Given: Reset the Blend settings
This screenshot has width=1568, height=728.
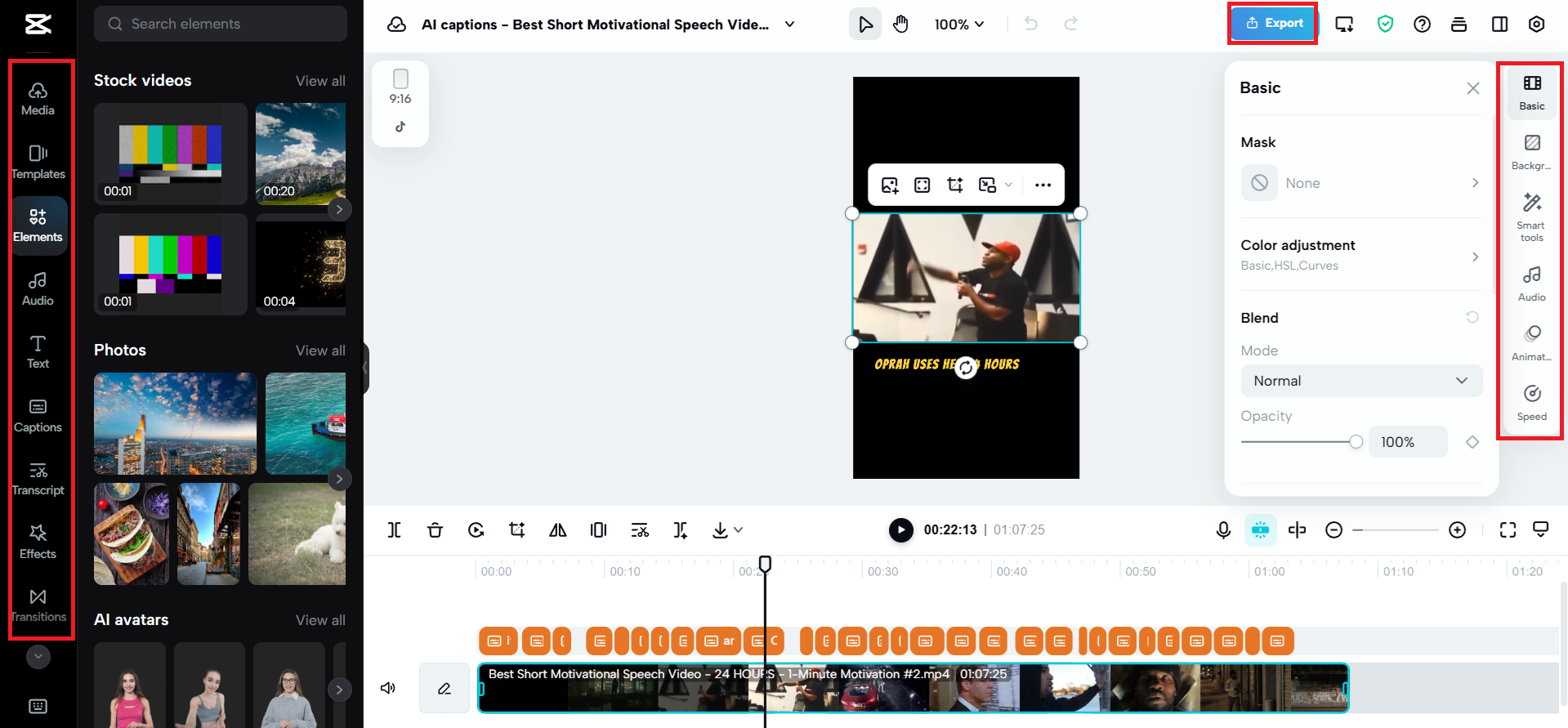Looking at the screenshot, I should point(1472,317).
